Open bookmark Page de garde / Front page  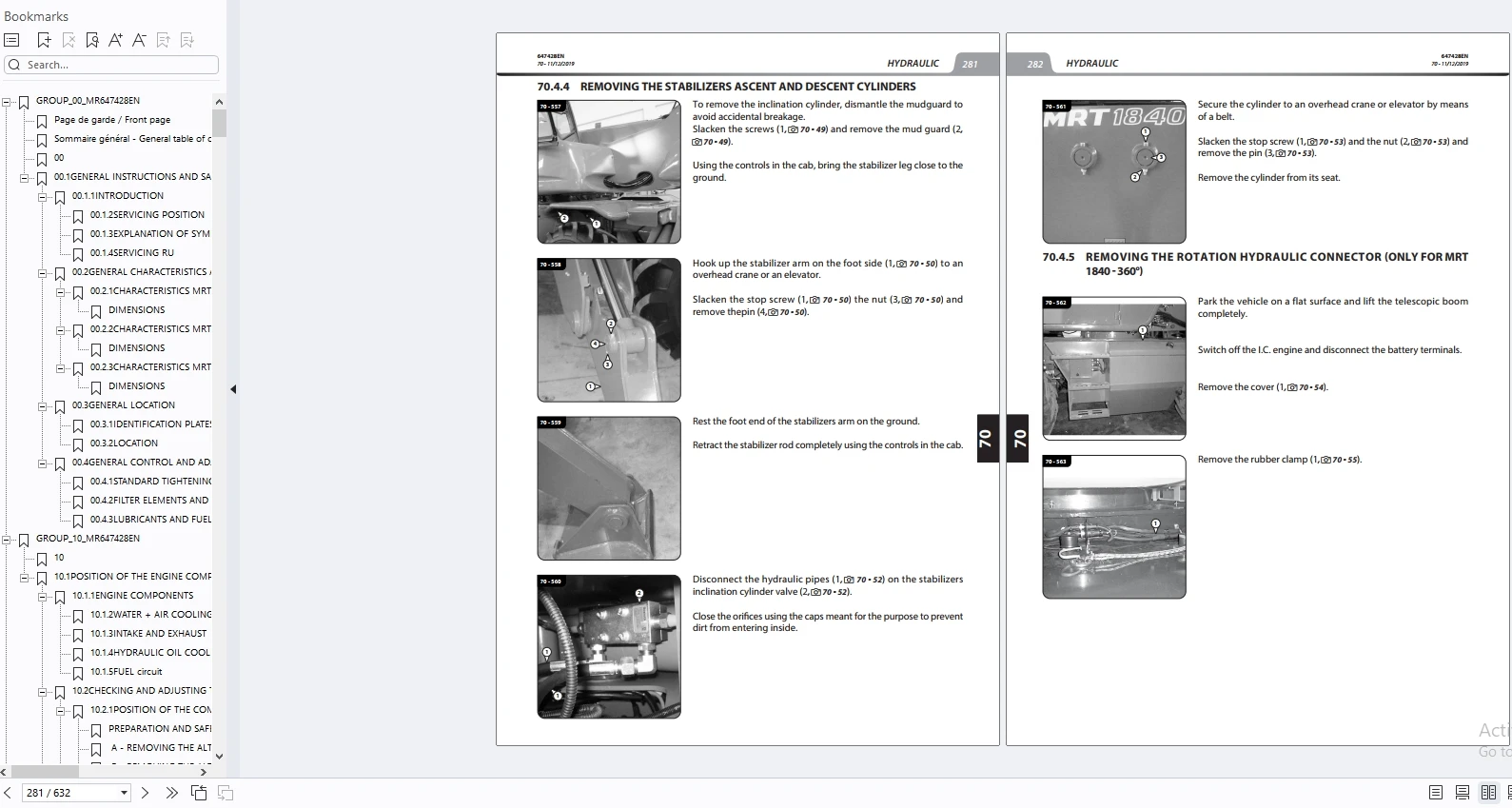pyautogui.click(x=112, y=120)
